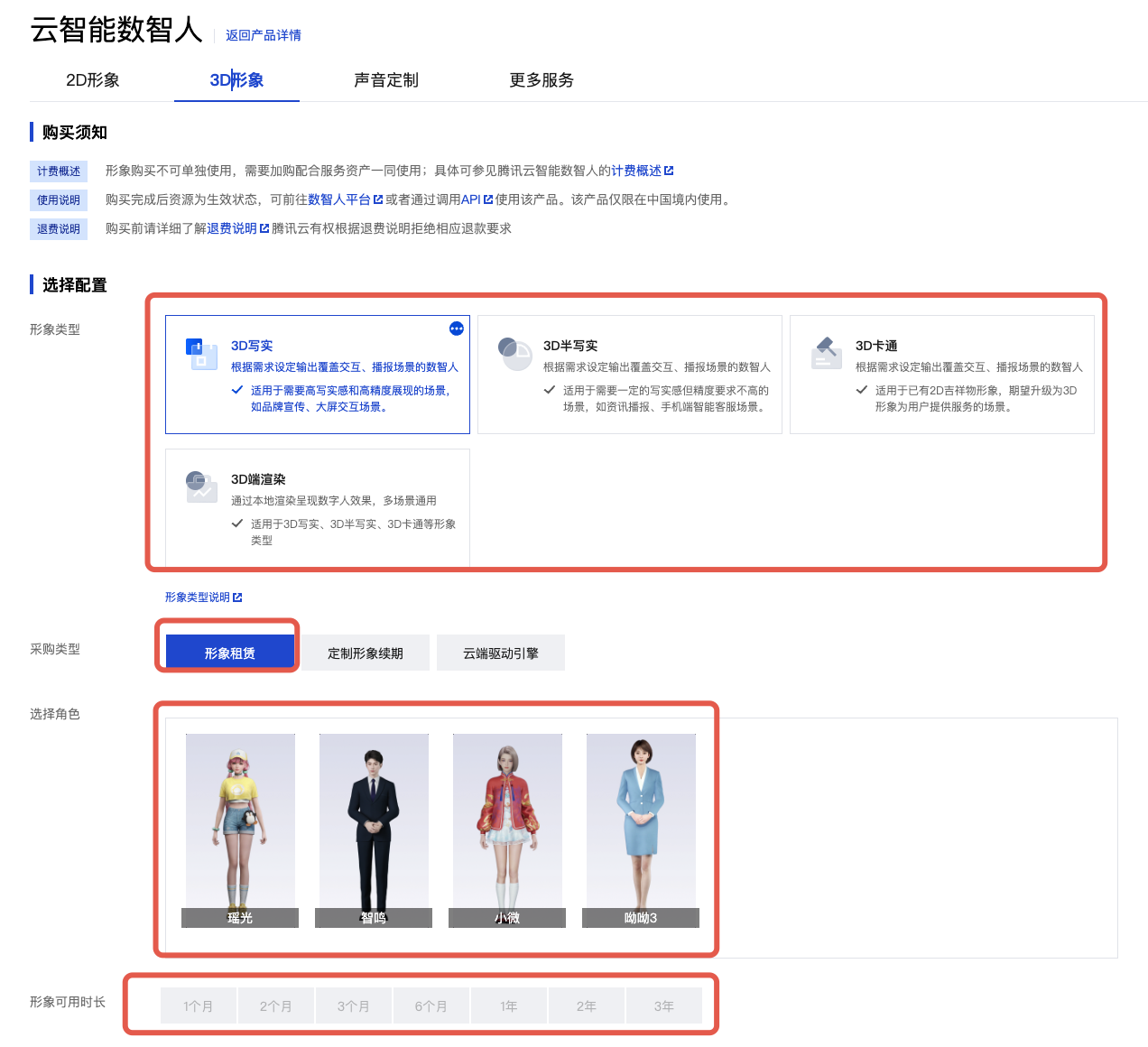
Task: Choose 定制形象续期 purchase type
Action: [x=366, y=653]
